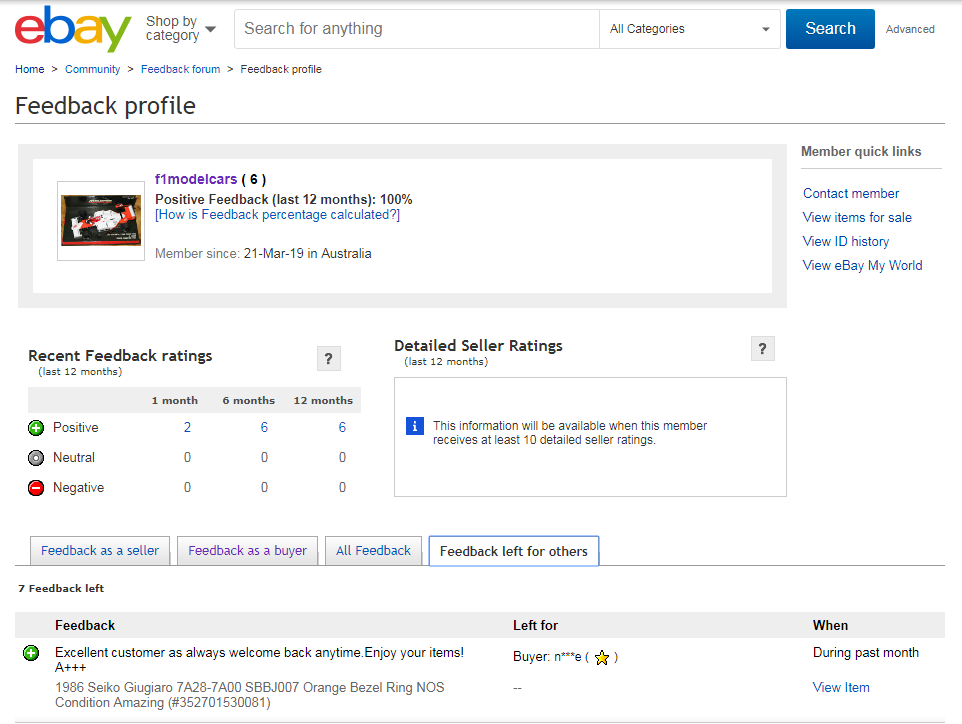
Task: Click the green Positive rating icon
Action: click(36, 428)
